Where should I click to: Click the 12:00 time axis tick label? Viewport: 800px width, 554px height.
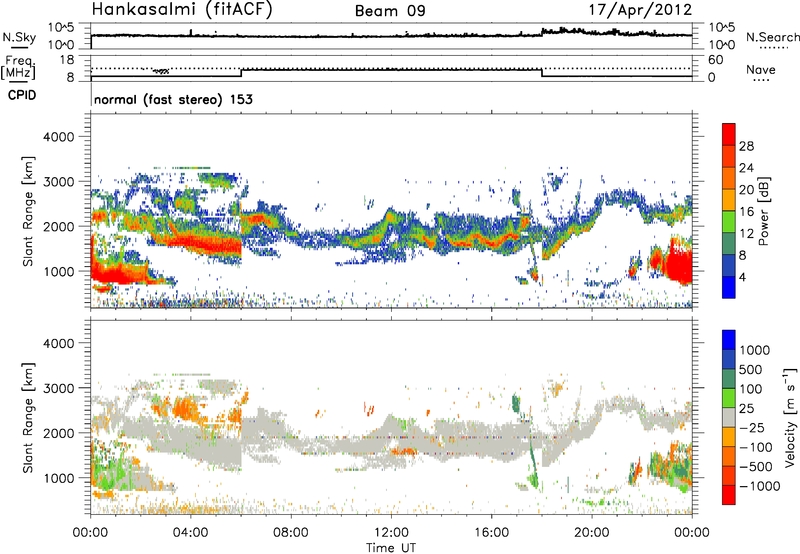tap(391, 533)
